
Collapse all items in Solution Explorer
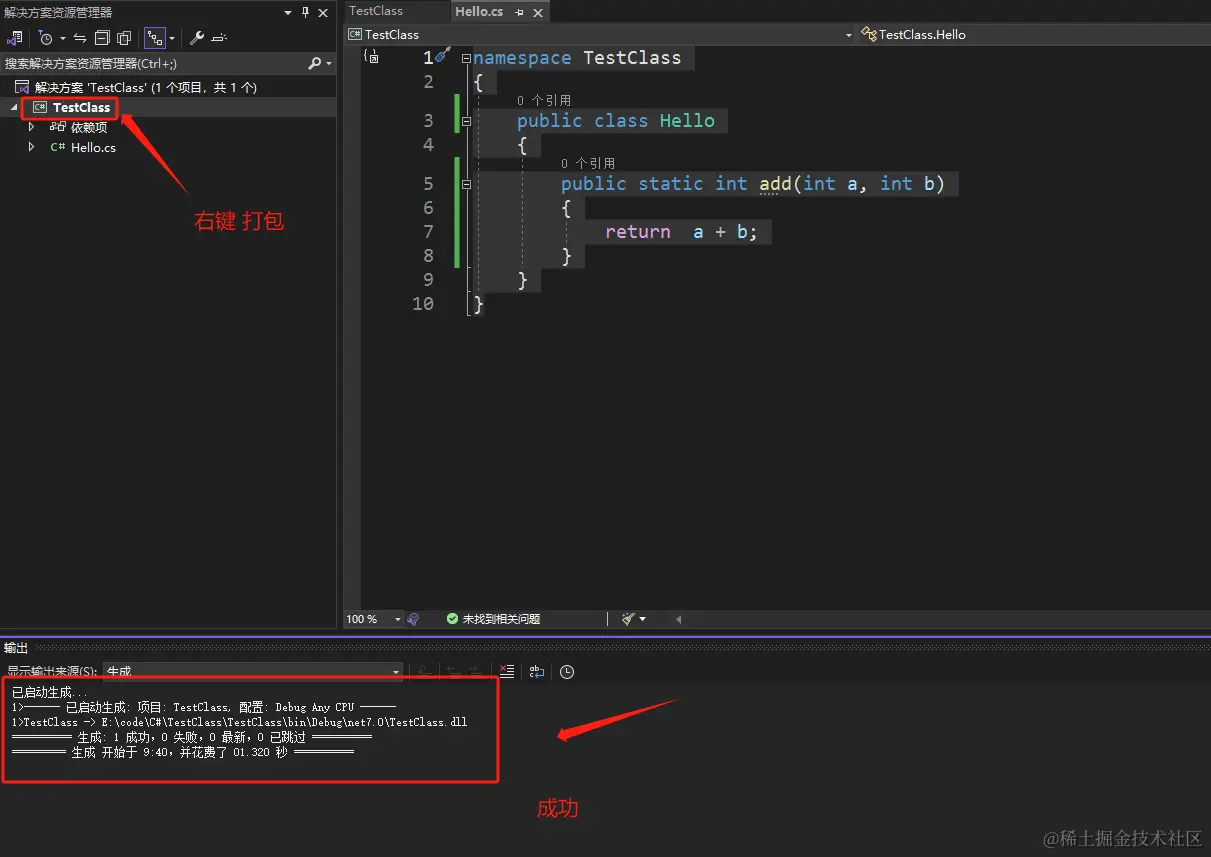[102, 38]
